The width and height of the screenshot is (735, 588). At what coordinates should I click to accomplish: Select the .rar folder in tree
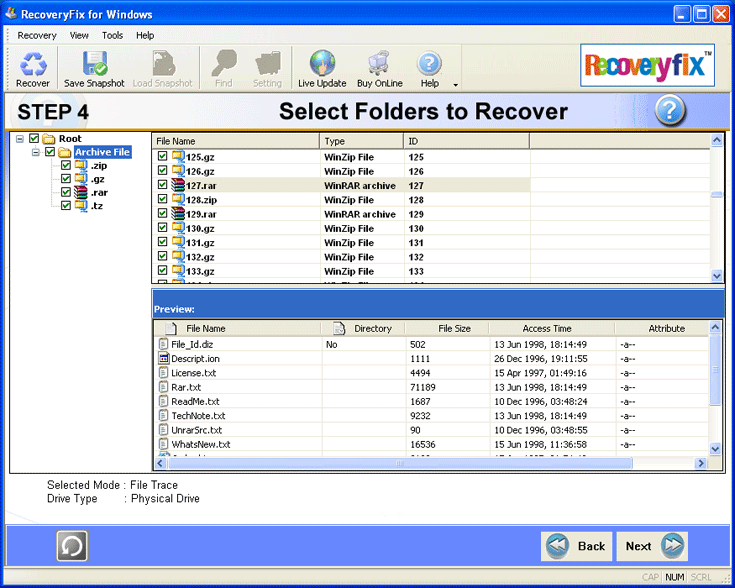pyautogui.click(x=99, y=192)
